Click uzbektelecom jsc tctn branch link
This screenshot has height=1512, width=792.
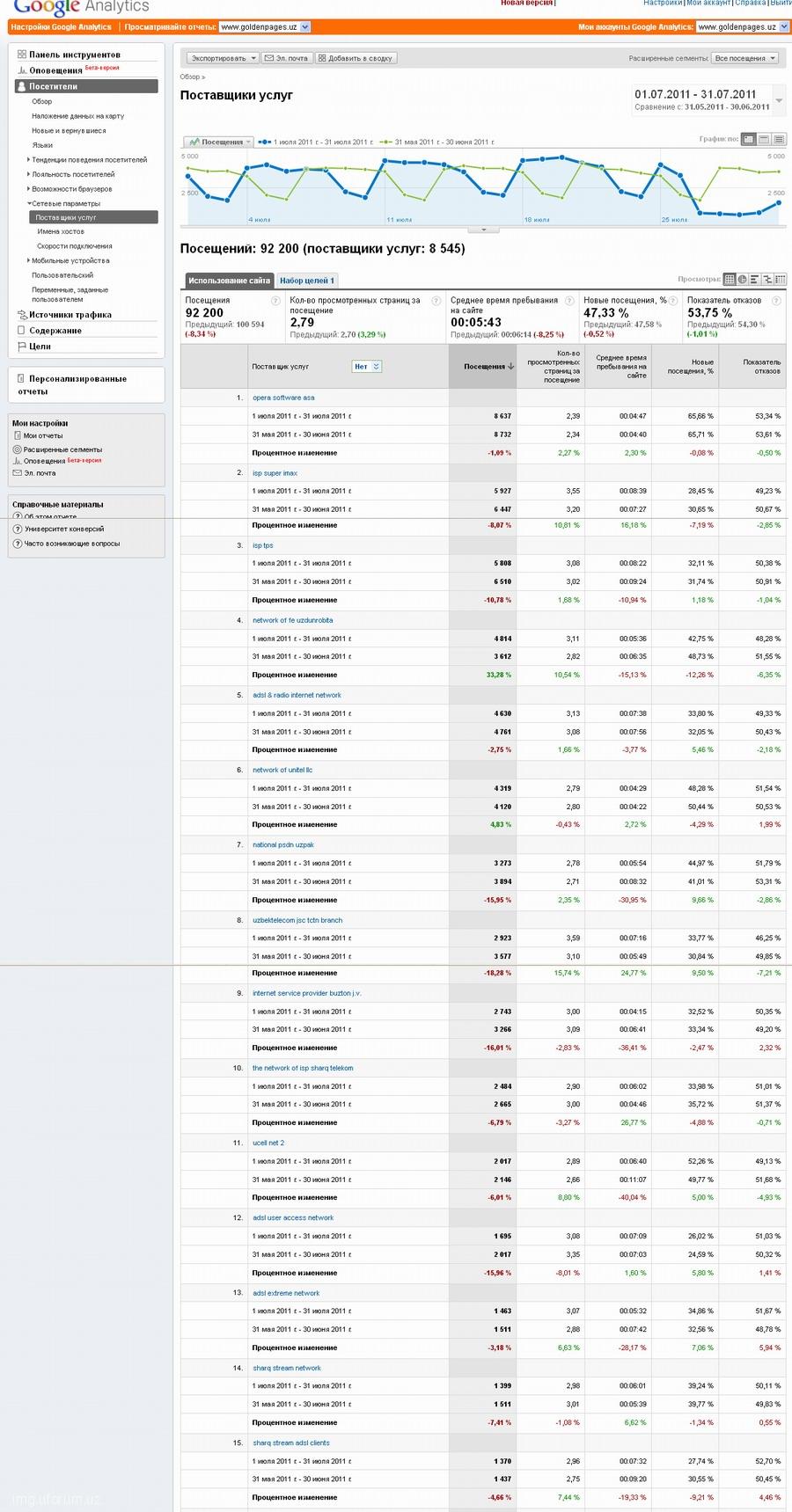(297, 920)
